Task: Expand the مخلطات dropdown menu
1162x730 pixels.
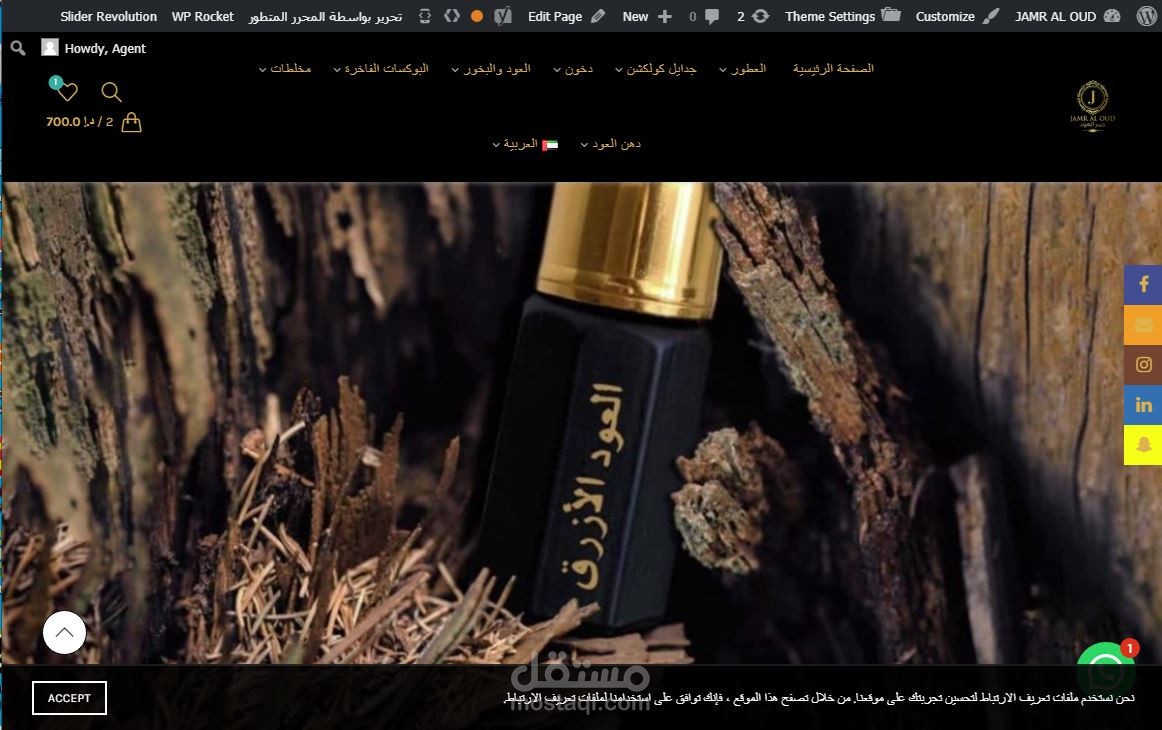Action: (285, 69)
